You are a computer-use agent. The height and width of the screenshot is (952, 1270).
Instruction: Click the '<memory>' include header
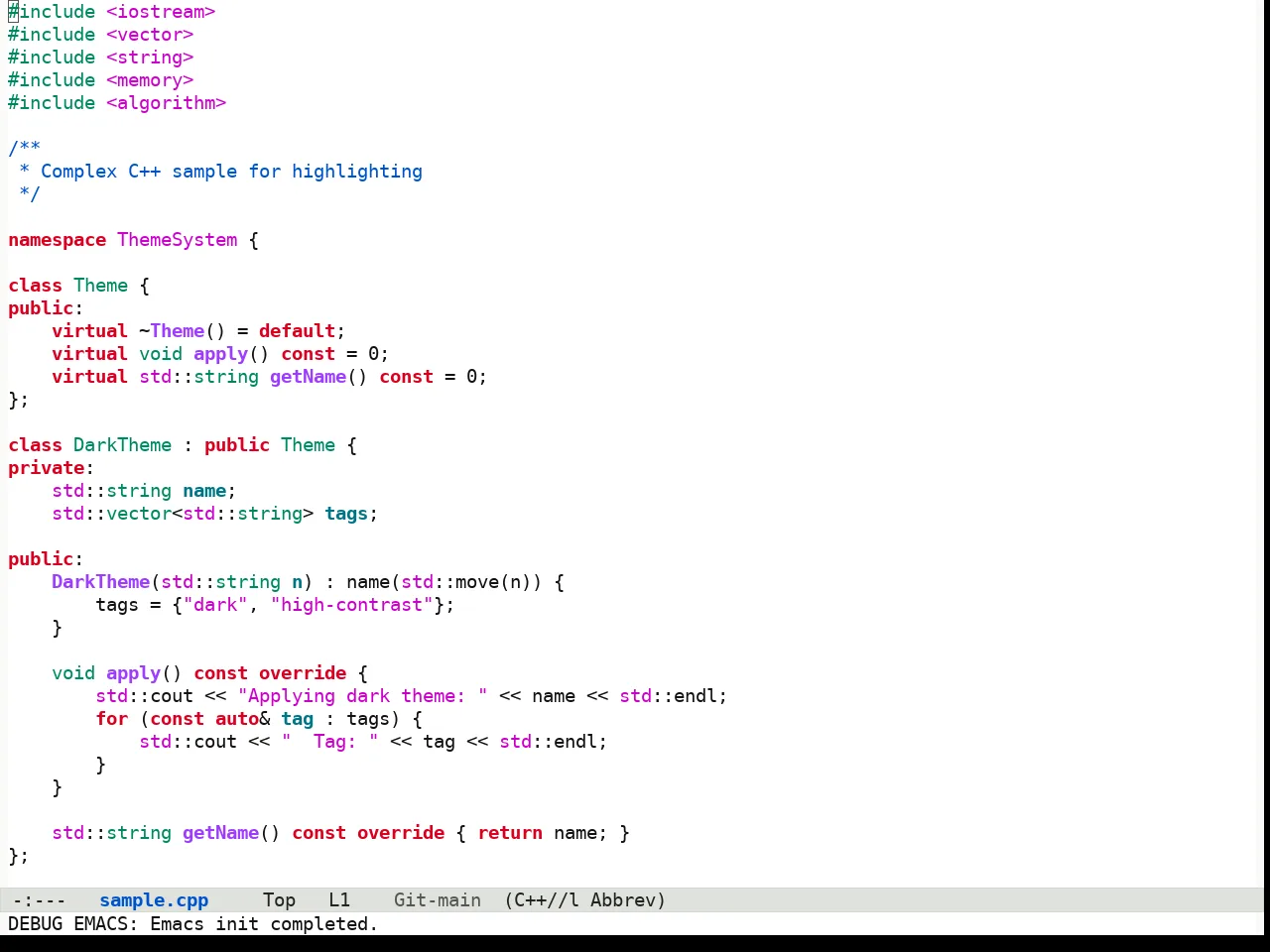(x=150, y=80)
